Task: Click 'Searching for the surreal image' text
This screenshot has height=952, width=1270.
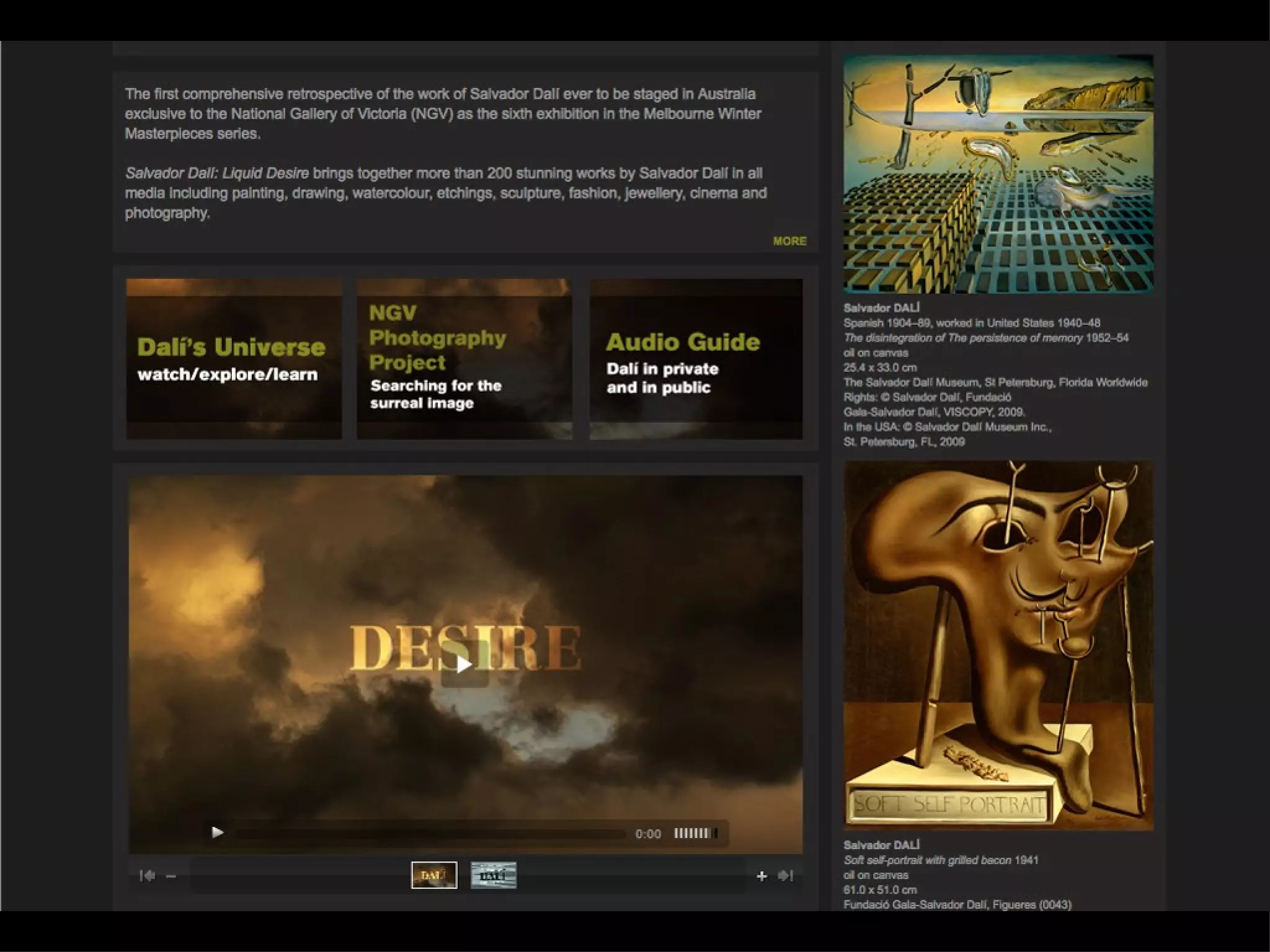Action: (435, 394)
